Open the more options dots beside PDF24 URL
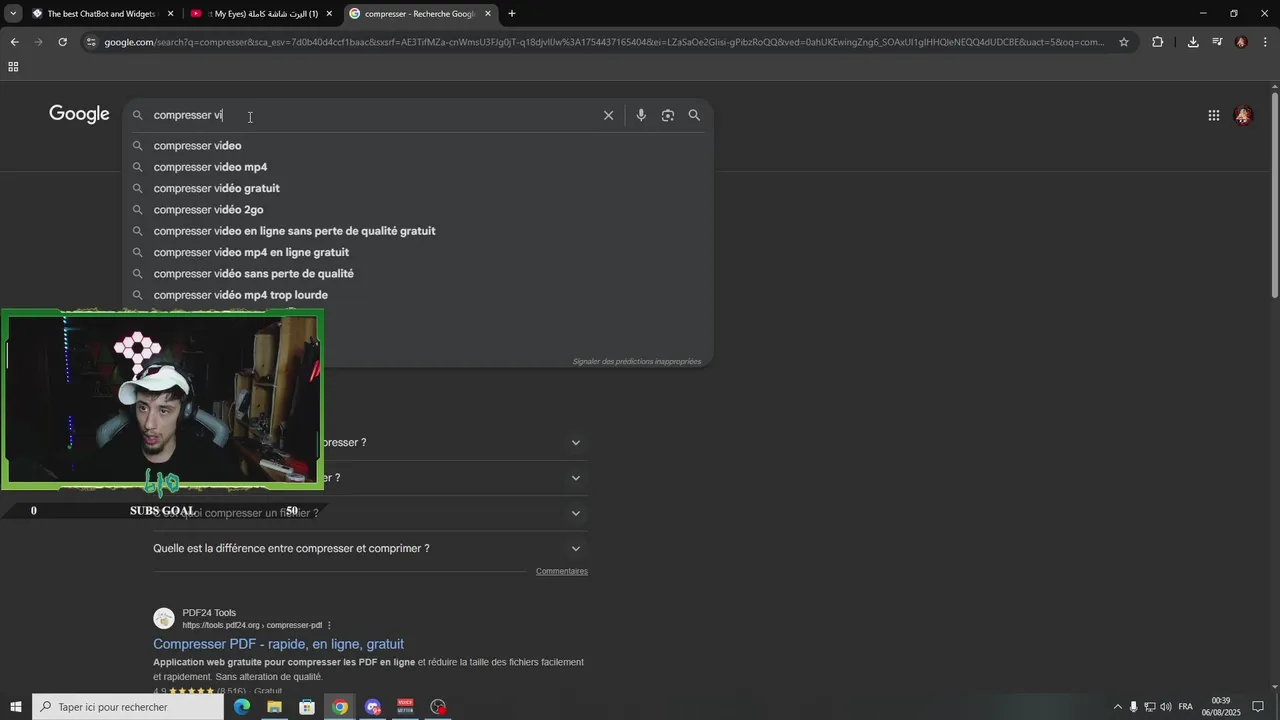This screenshot has height=720, width=1280. point(329,626)
